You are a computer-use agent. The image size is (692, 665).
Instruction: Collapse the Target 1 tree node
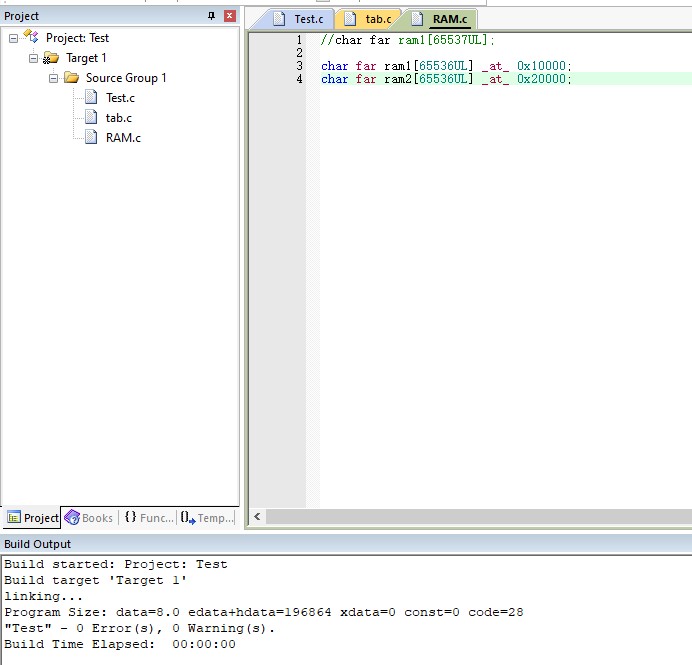(x=34, y=58)
